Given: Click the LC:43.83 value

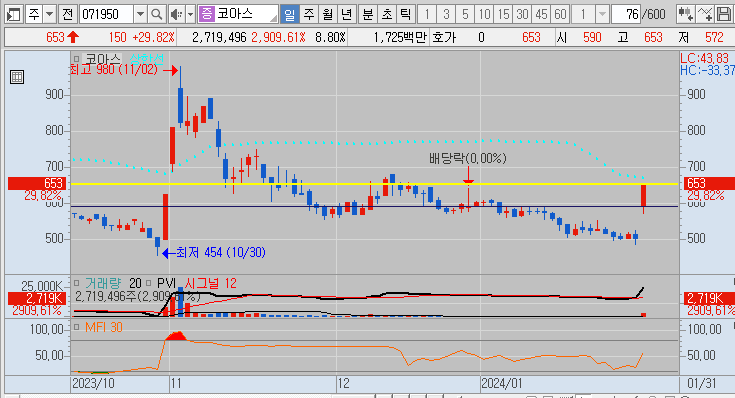Looking at the screenshot, I should (x=705, y=58).
